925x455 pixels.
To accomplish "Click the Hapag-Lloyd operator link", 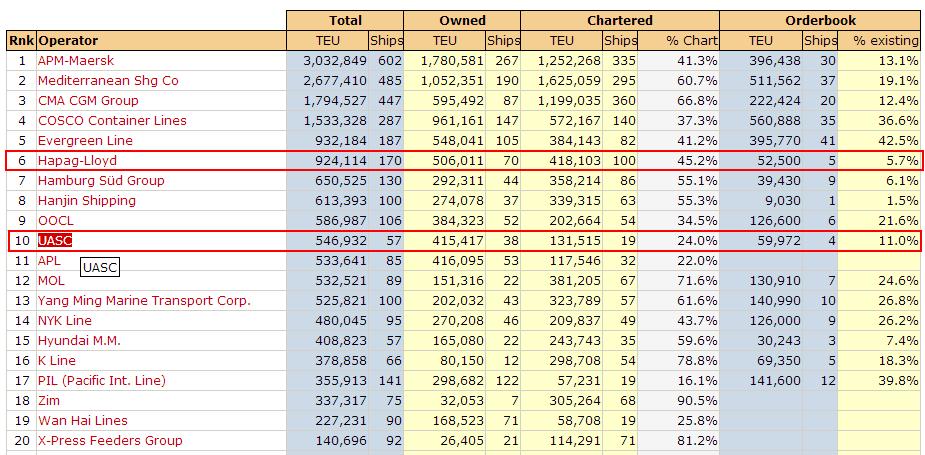I will pyautogui.click(x=78, y=160).
